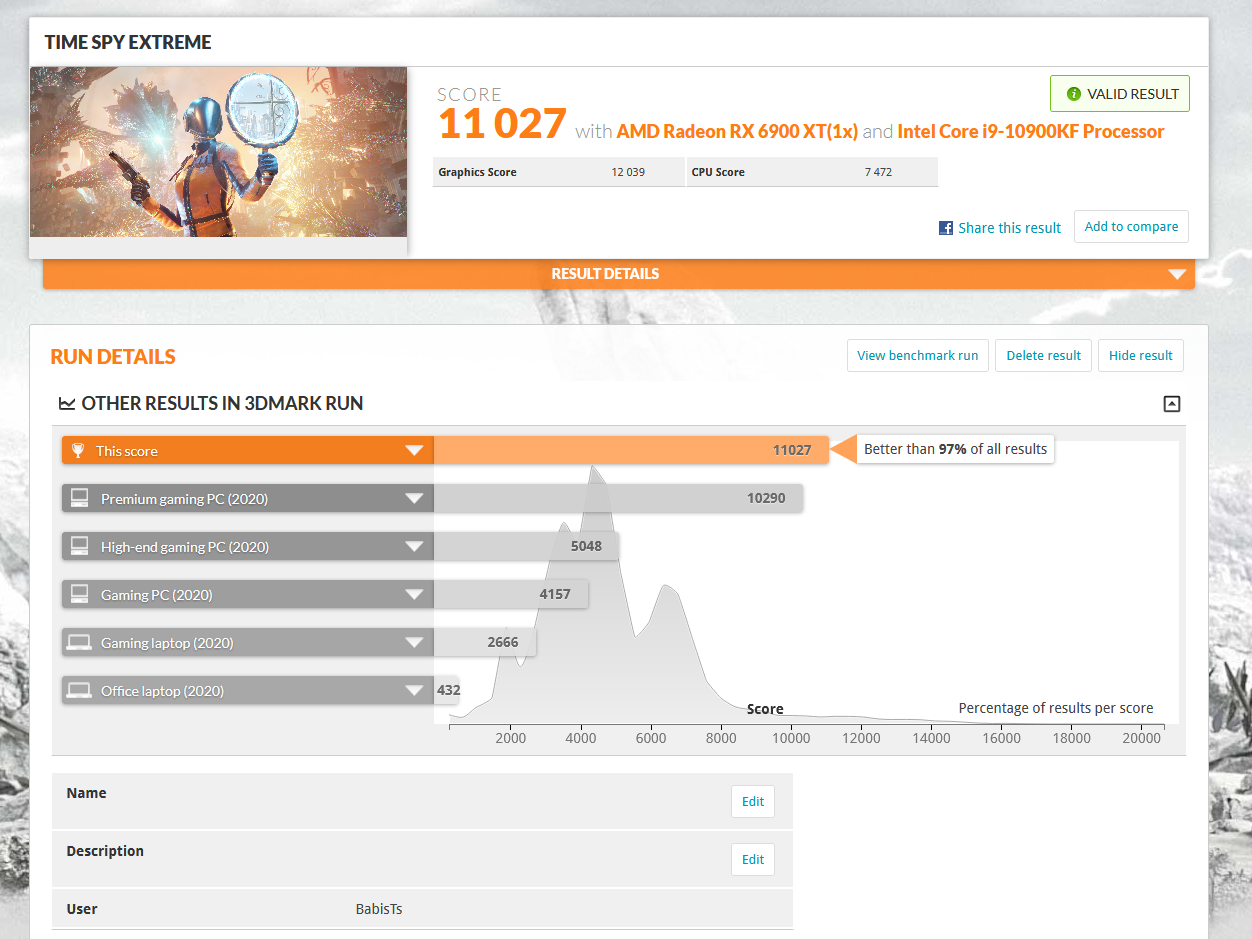Click the large 11 027 score number

pyautogui.click(x=502, y=124)
